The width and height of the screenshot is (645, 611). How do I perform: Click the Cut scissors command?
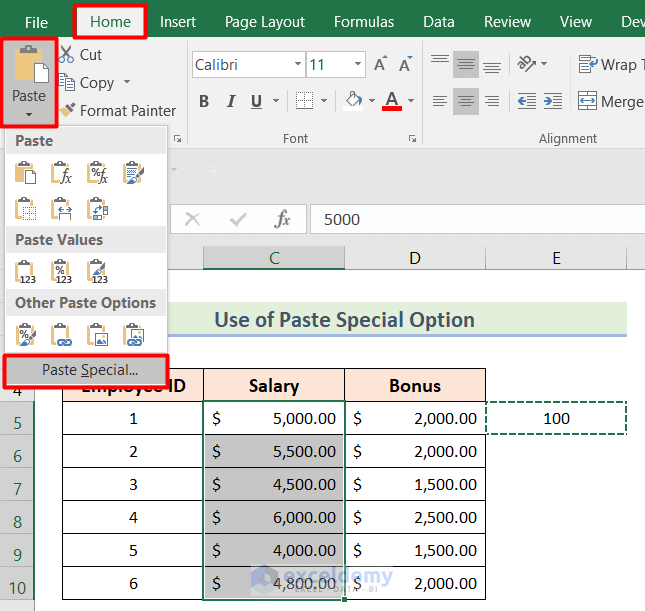(81, 55)
